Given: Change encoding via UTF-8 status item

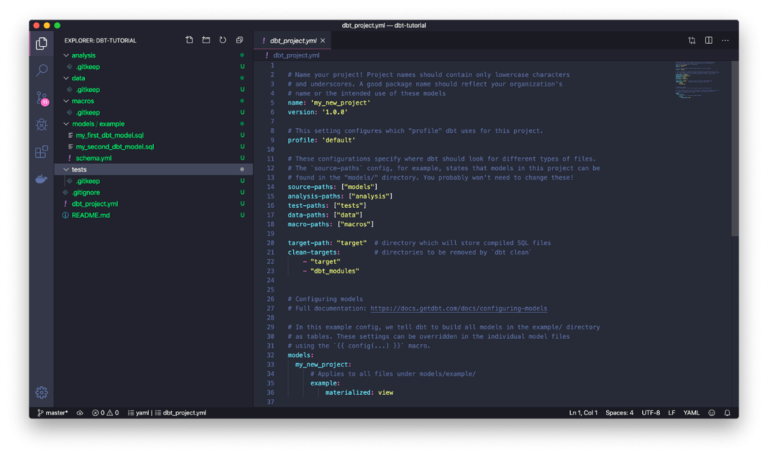Looking at the screenshot, I should click(650, 413).
